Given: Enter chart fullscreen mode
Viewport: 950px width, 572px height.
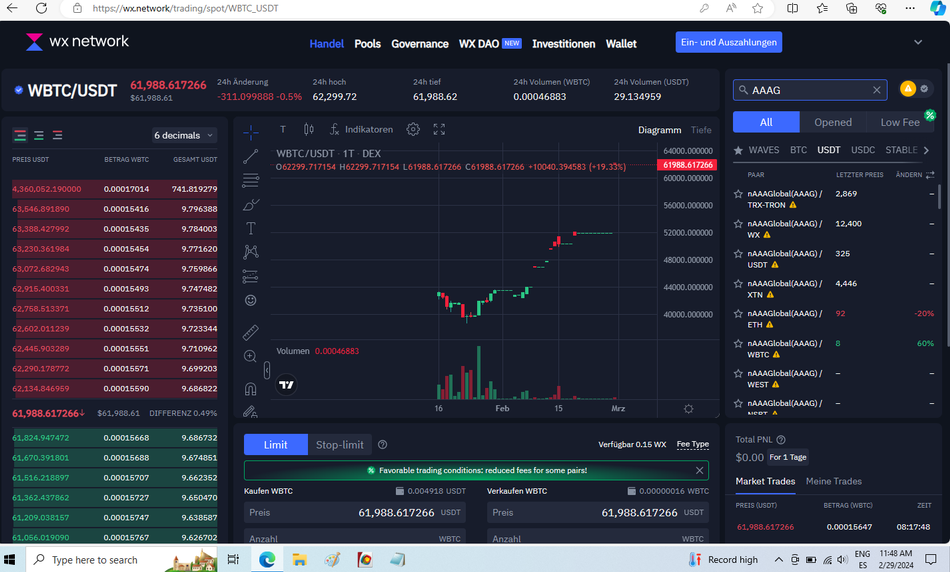Looking at the screenshot, I should coord(439,129).
